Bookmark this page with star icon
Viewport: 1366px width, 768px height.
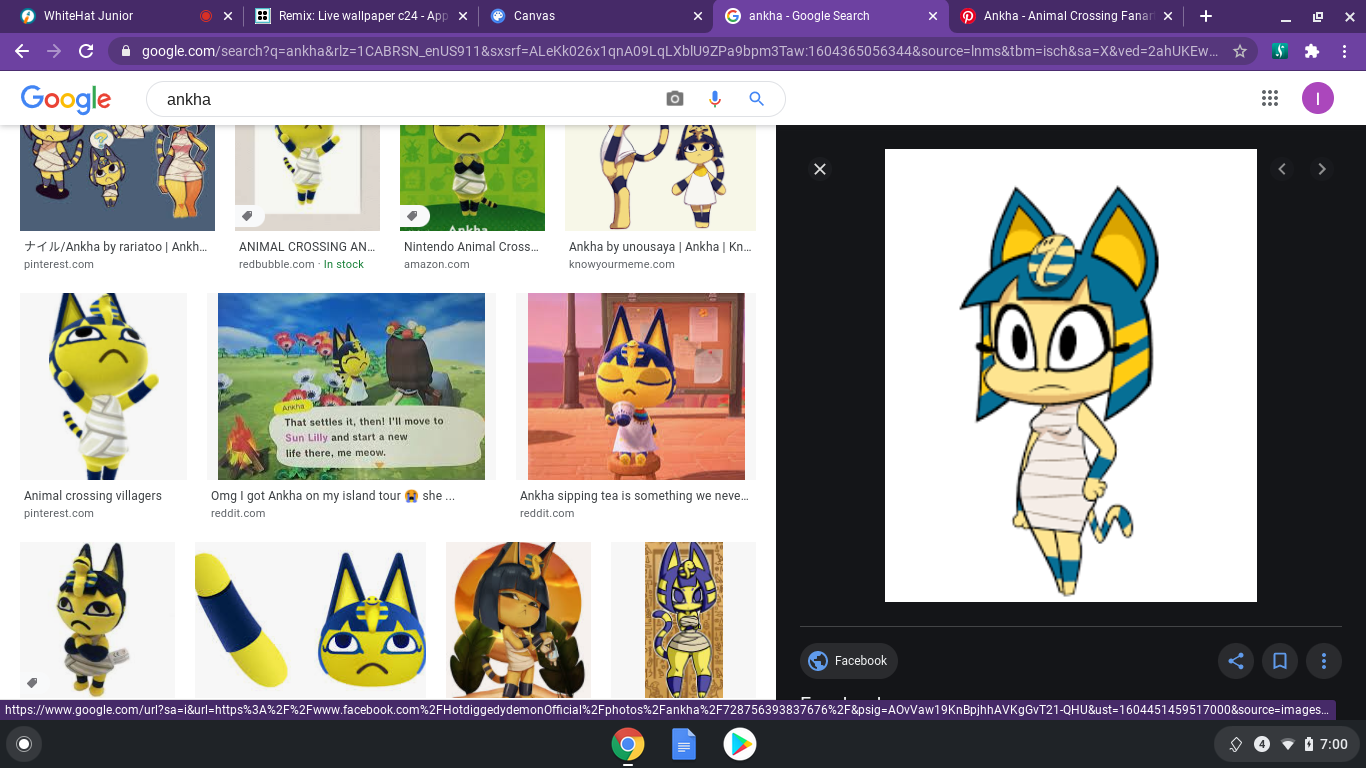pos(1240,51)
